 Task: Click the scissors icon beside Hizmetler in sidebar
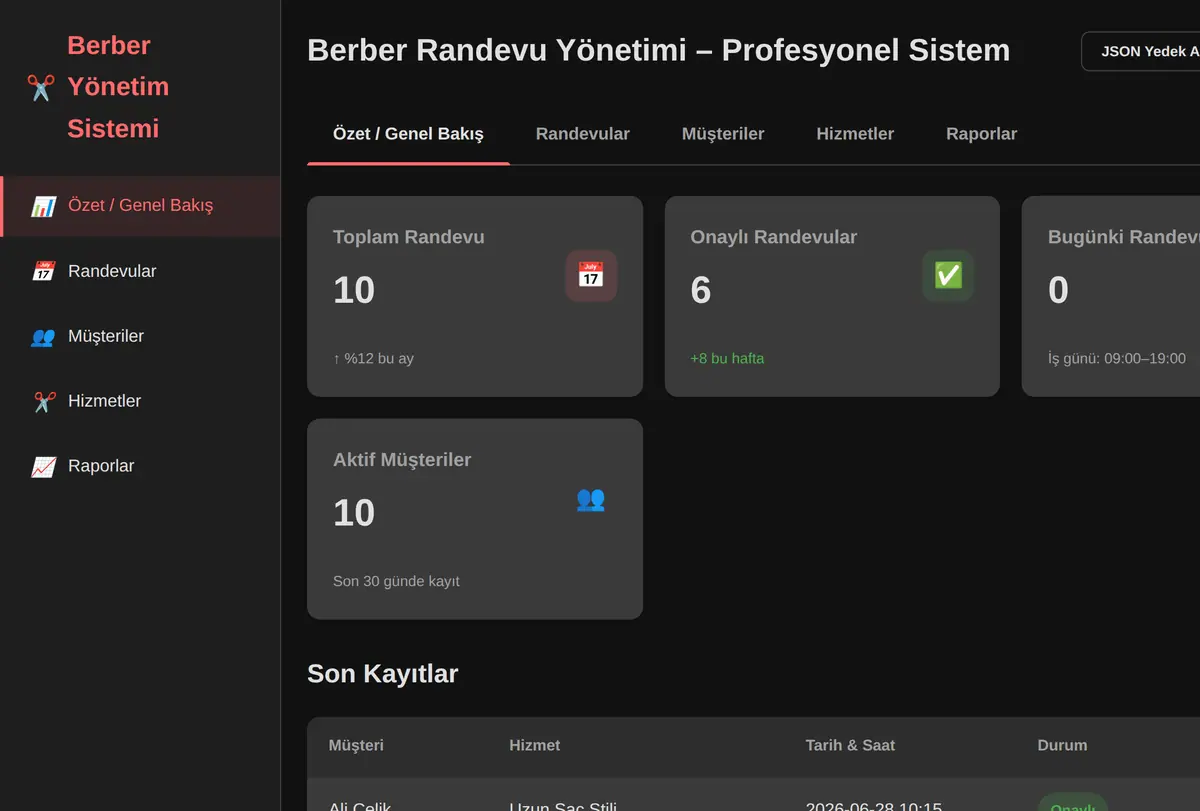point(43,401)
